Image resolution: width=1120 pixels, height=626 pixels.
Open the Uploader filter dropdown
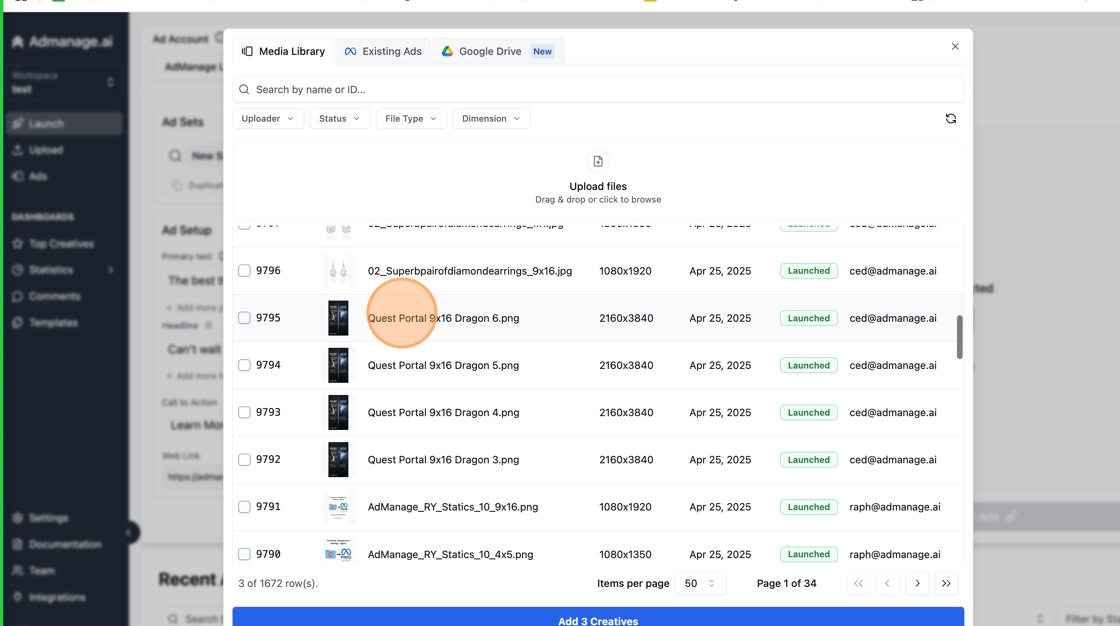[x=268, y=119]
